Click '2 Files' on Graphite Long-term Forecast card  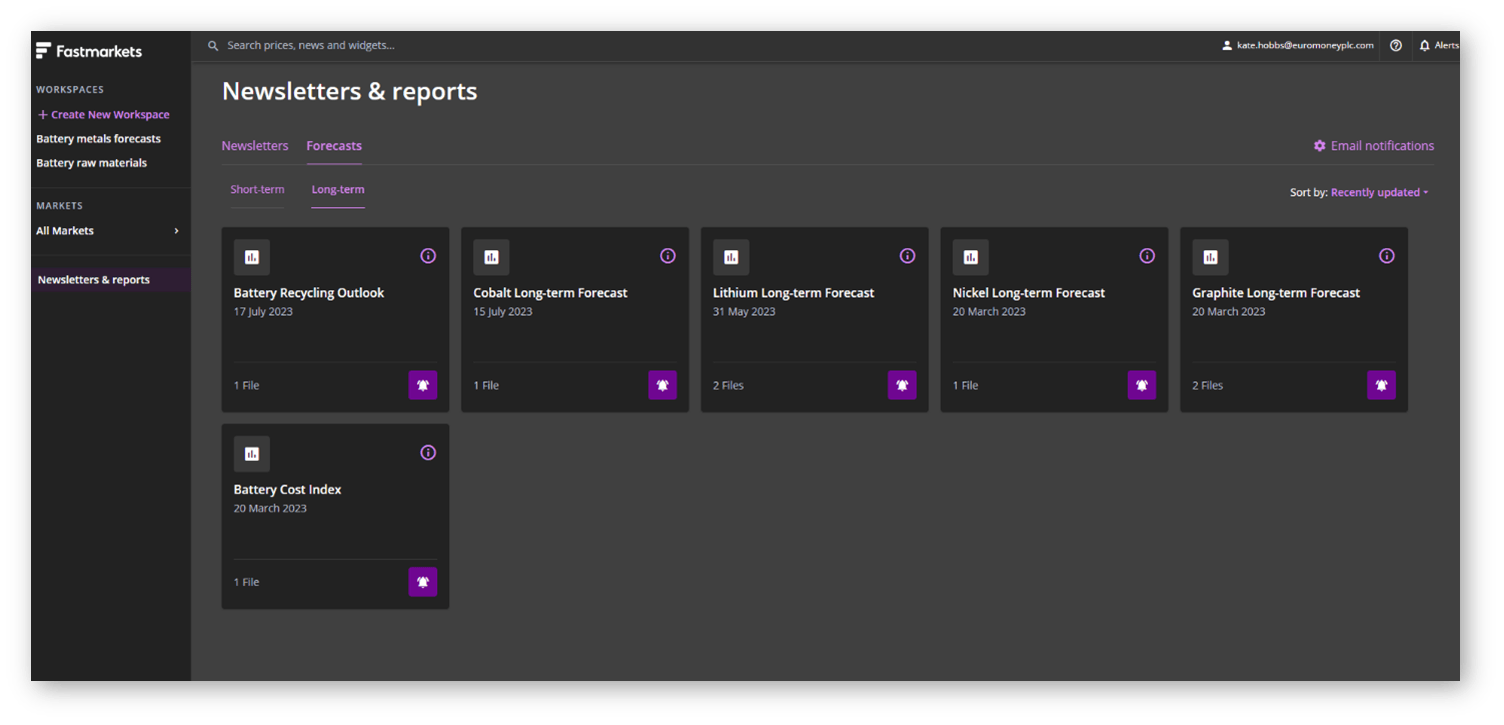pos(1207,386)
